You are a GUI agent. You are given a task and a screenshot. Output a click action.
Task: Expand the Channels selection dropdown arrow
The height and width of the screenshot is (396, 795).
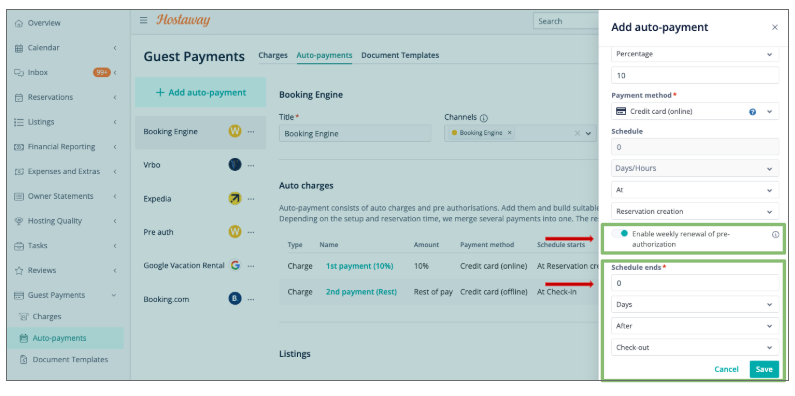click(x=589, y=134)
